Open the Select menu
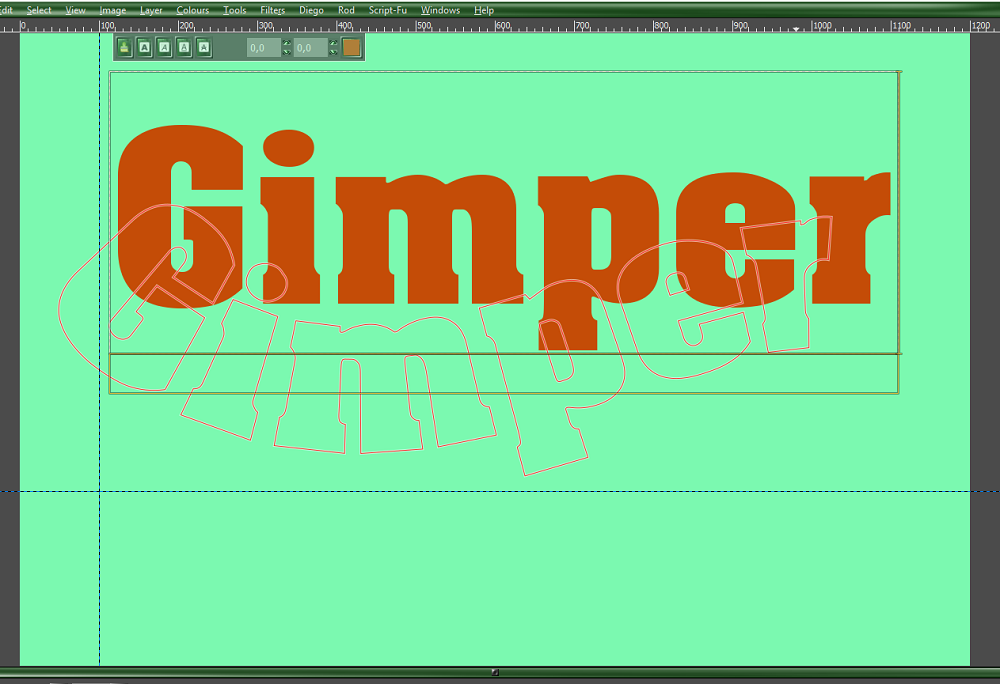 [x=39, y=10]
